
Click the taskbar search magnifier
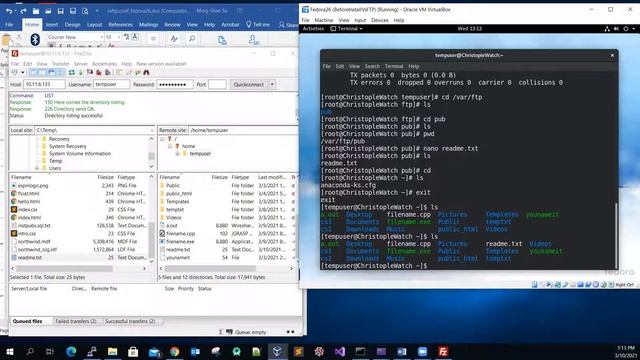[30, 351]
